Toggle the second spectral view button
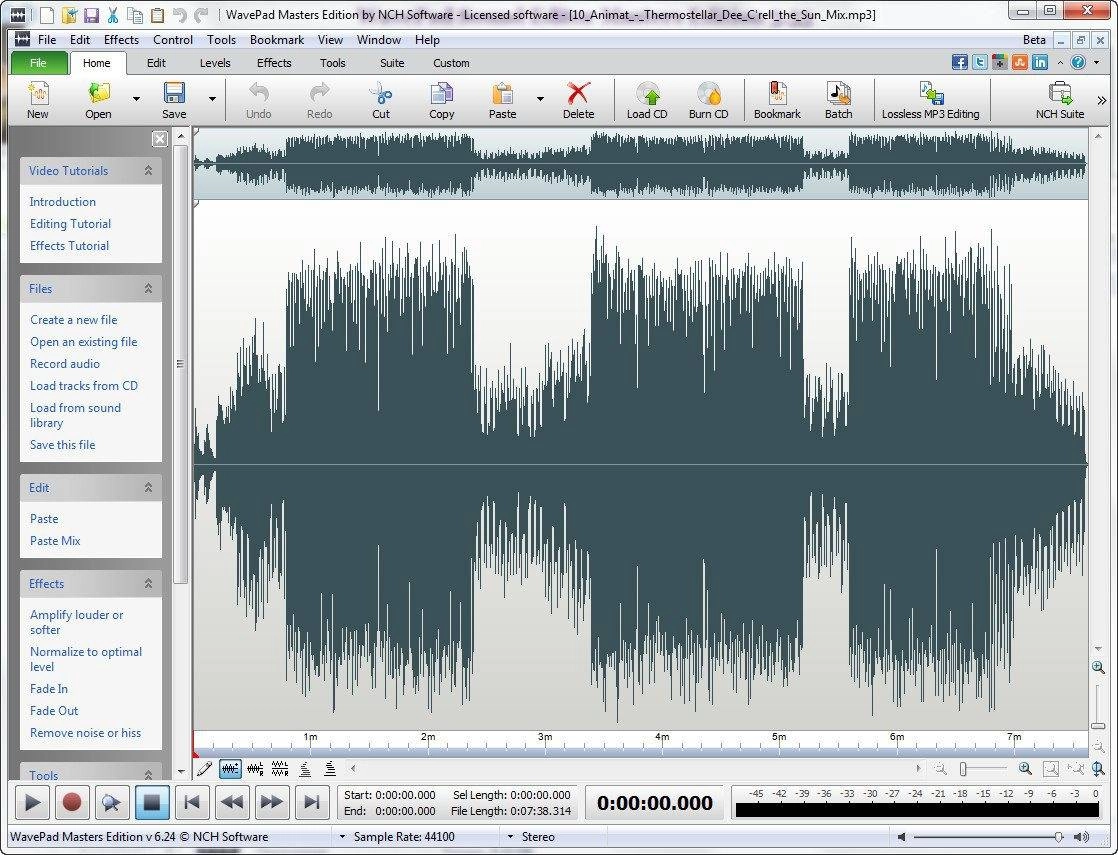This screenshot has width=1118, height=855. click(330, 769)
